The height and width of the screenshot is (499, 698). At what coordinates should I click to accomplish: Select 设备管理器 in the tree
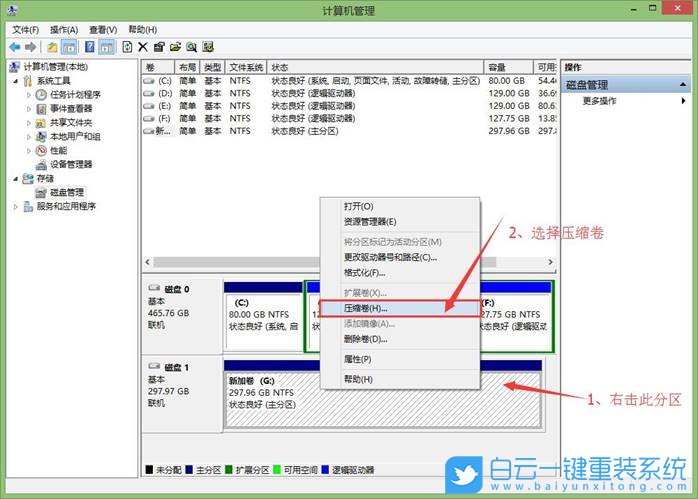71,164
